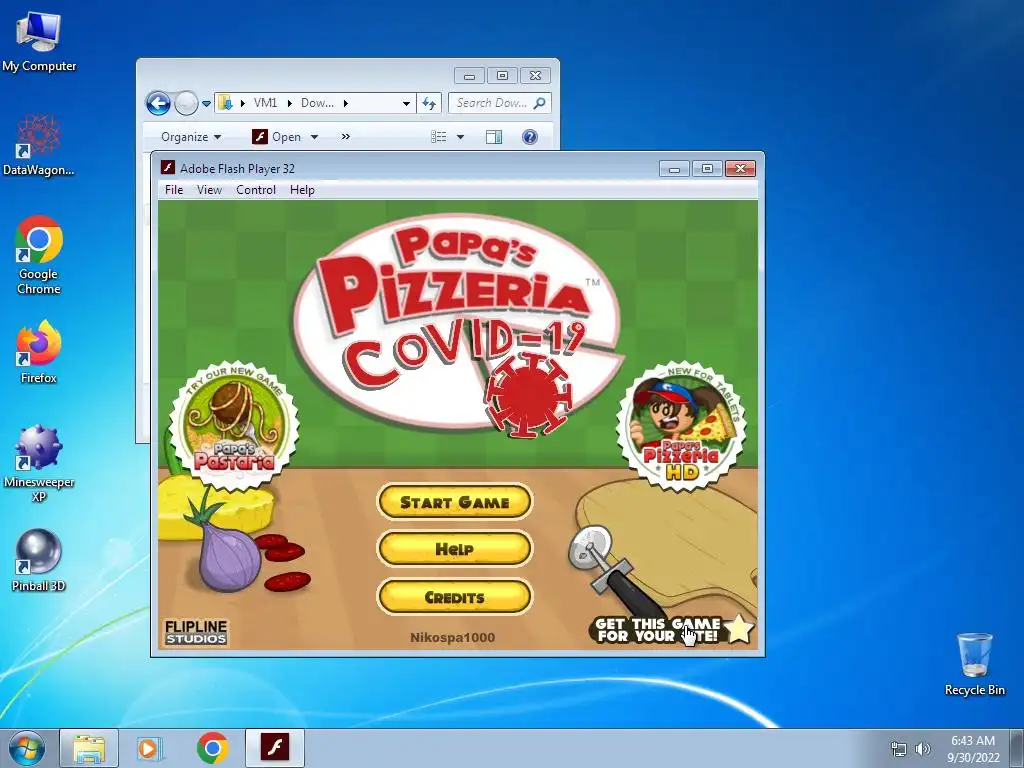This screenshot has height=768, width=1024.
Task: Click the Change your view icon
Action: coord(439,137)
